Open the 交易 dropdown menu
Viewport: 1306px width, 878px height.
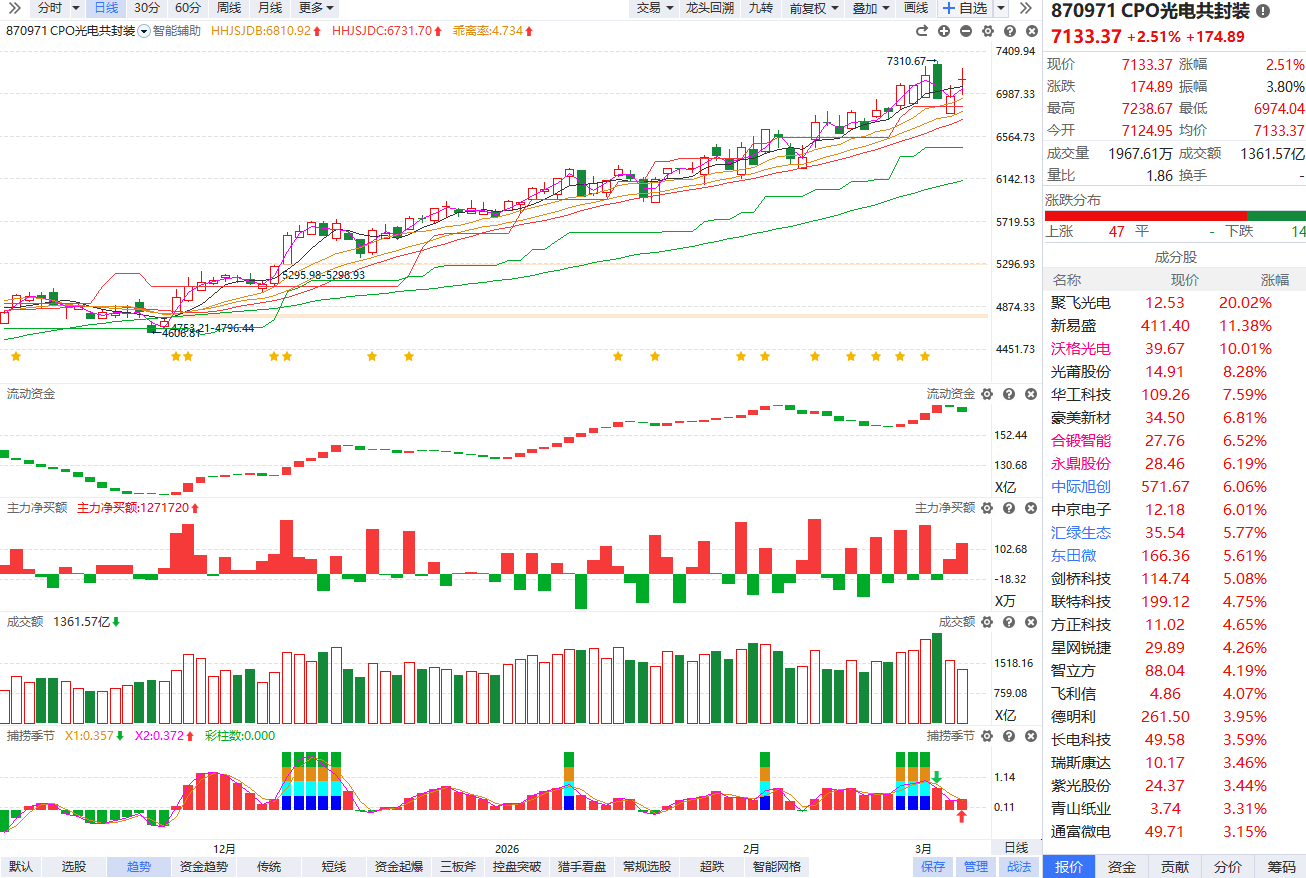pos(654,8)
